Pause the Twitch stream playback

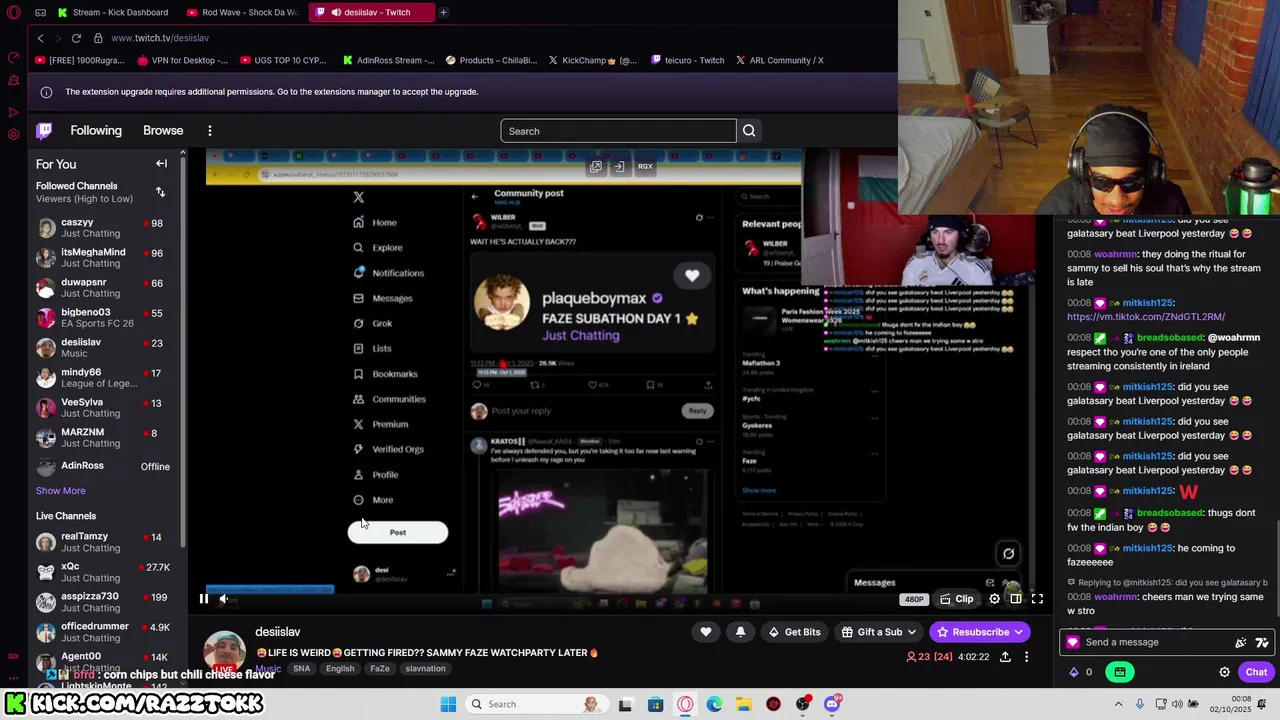(x=203, y=599)
